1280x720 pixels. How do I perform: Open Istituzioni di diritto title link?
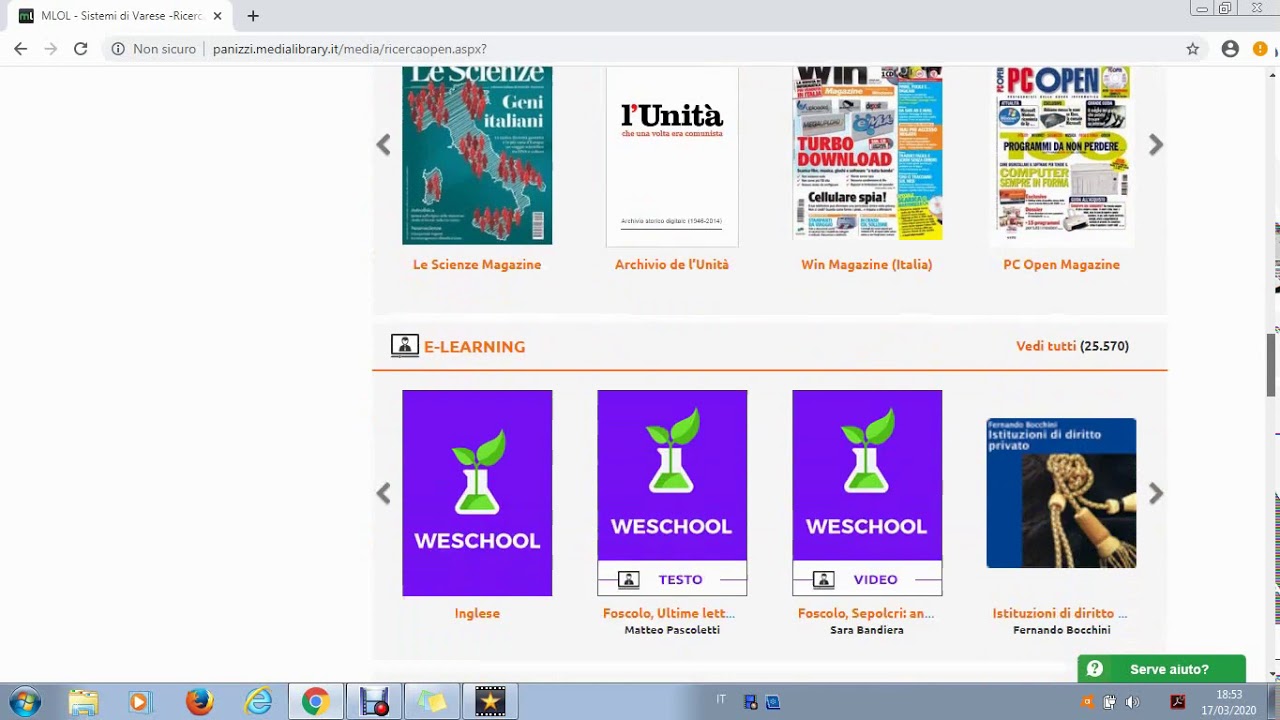point(1060,613)
